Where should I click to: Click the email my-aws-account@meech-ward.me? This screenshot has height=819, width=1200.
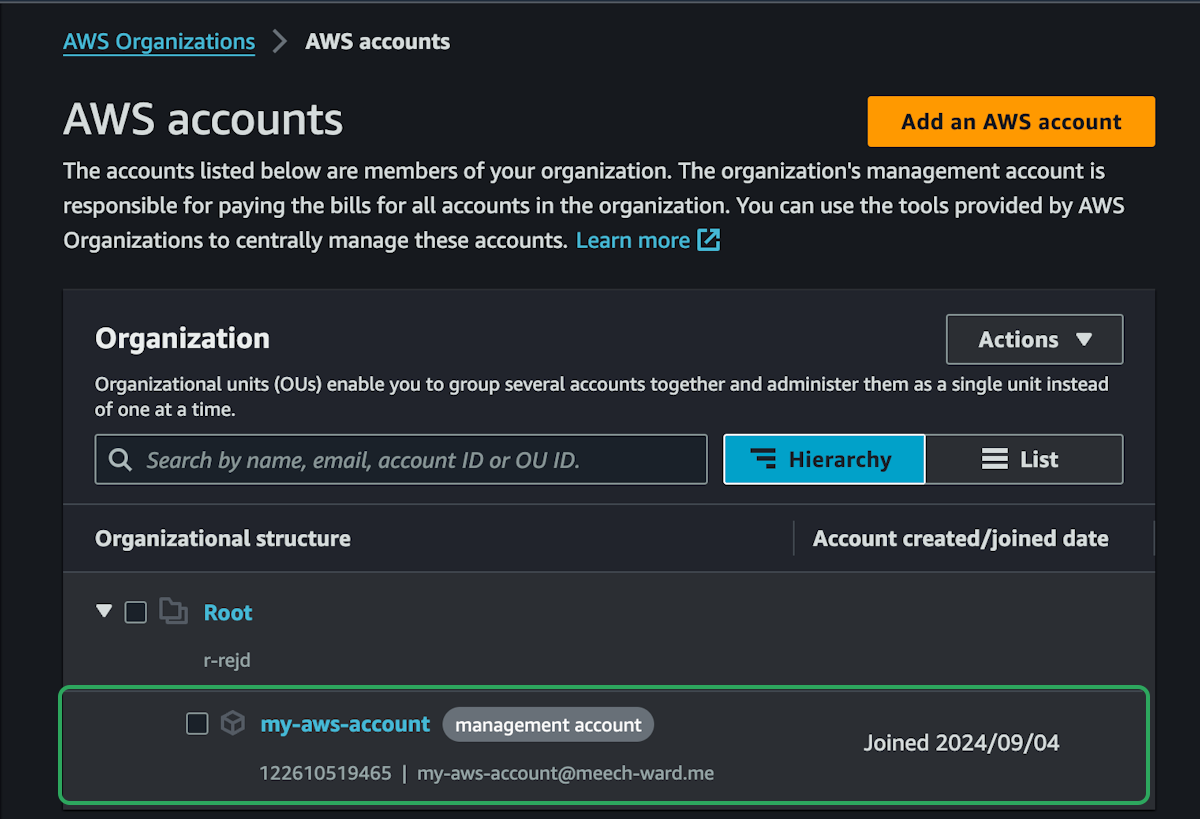coord(565,773)
